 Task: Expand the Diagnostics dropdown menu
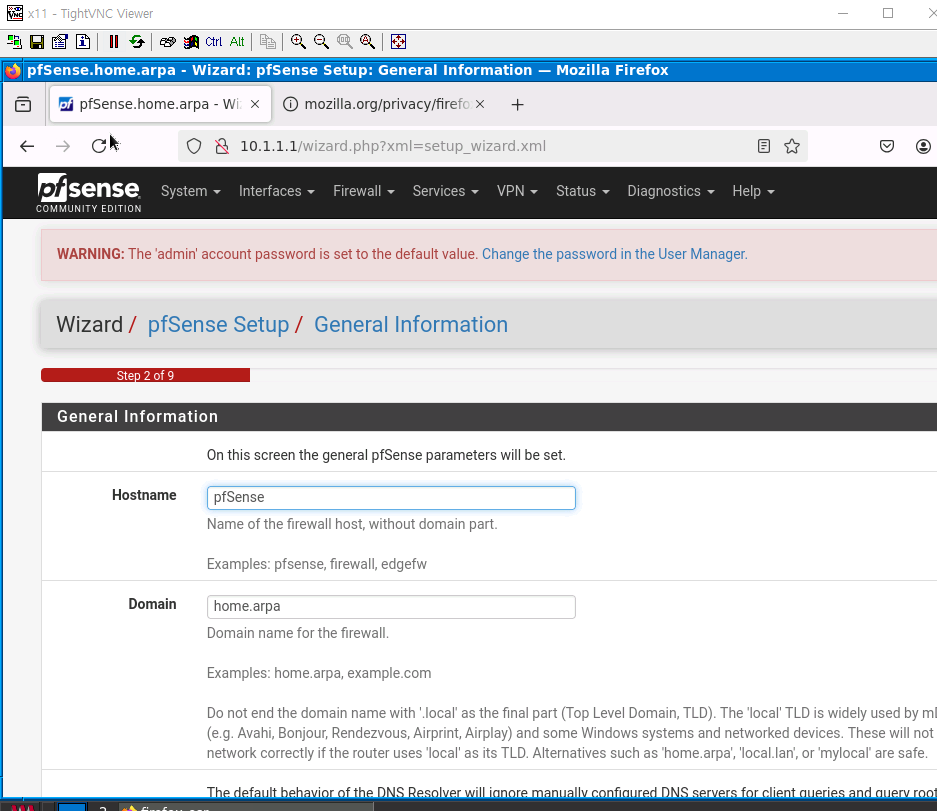click(x=671, y=191)
